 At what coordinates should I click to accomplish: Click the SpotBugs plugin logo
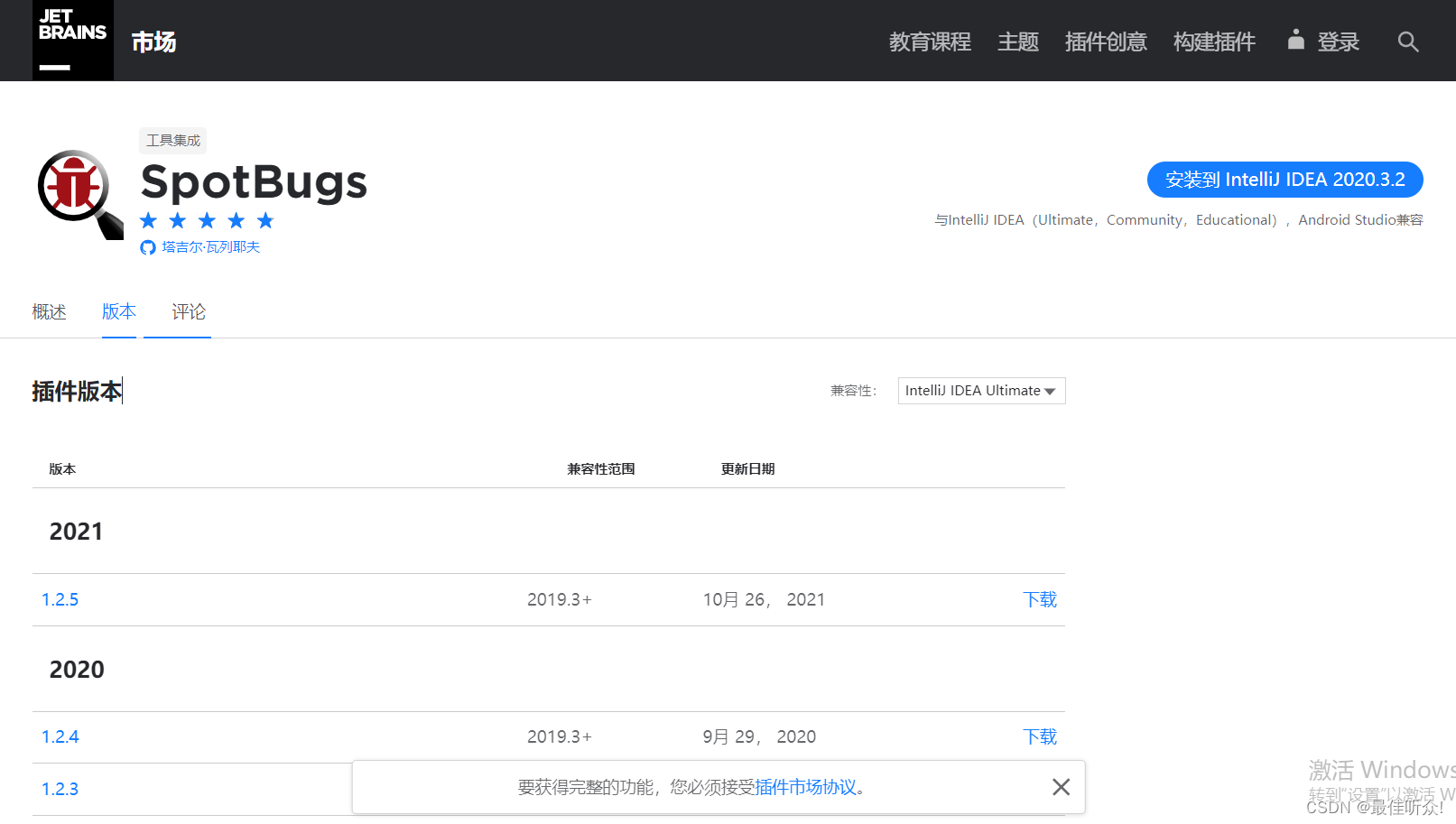79,194
